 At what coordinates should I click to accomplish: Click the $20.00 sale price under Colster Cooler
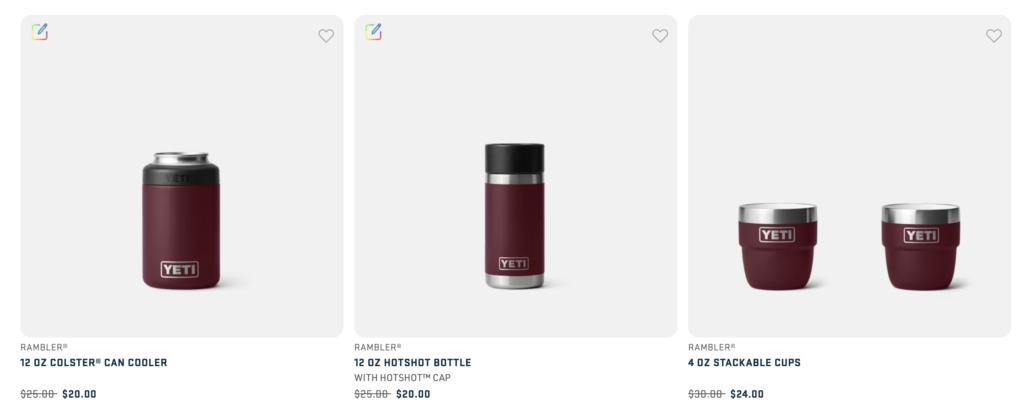coord(79,394)
